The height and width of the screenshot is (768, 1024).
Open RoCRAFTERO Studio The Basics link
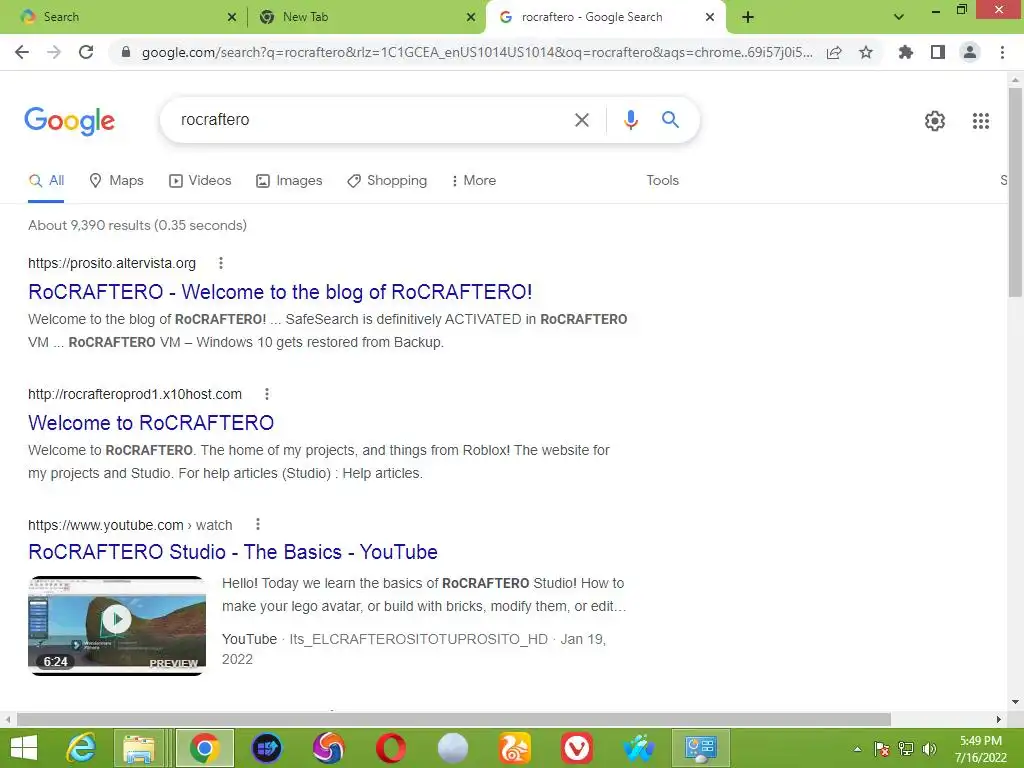click(232, 552)
